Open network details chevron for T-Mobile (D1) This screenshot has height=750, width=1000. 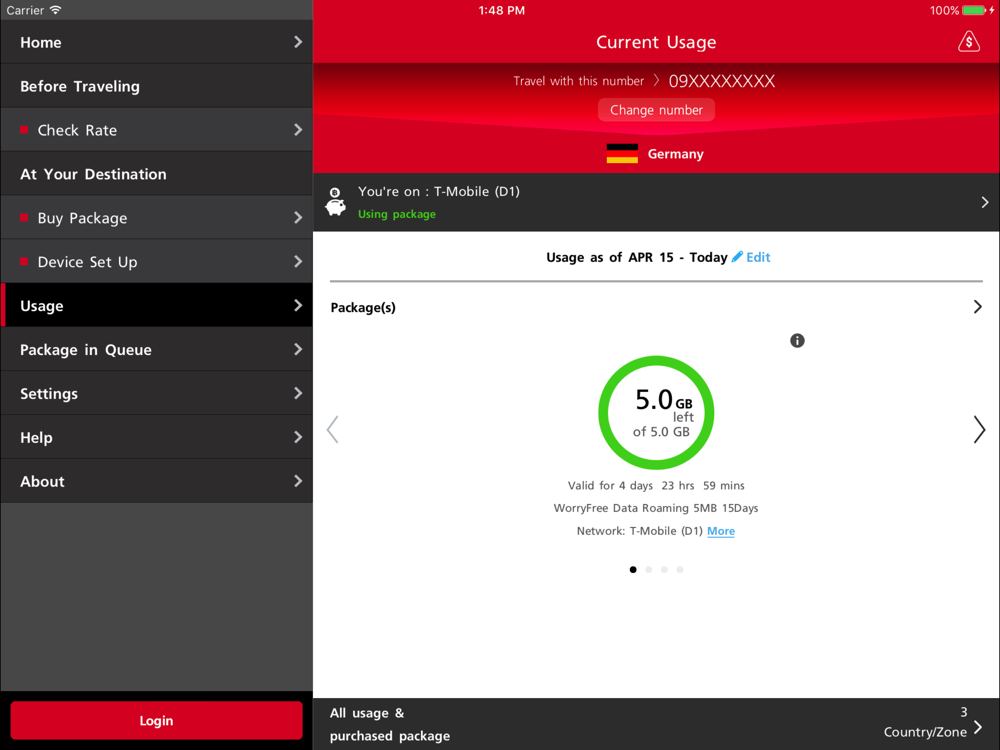[x=985, y=202]
